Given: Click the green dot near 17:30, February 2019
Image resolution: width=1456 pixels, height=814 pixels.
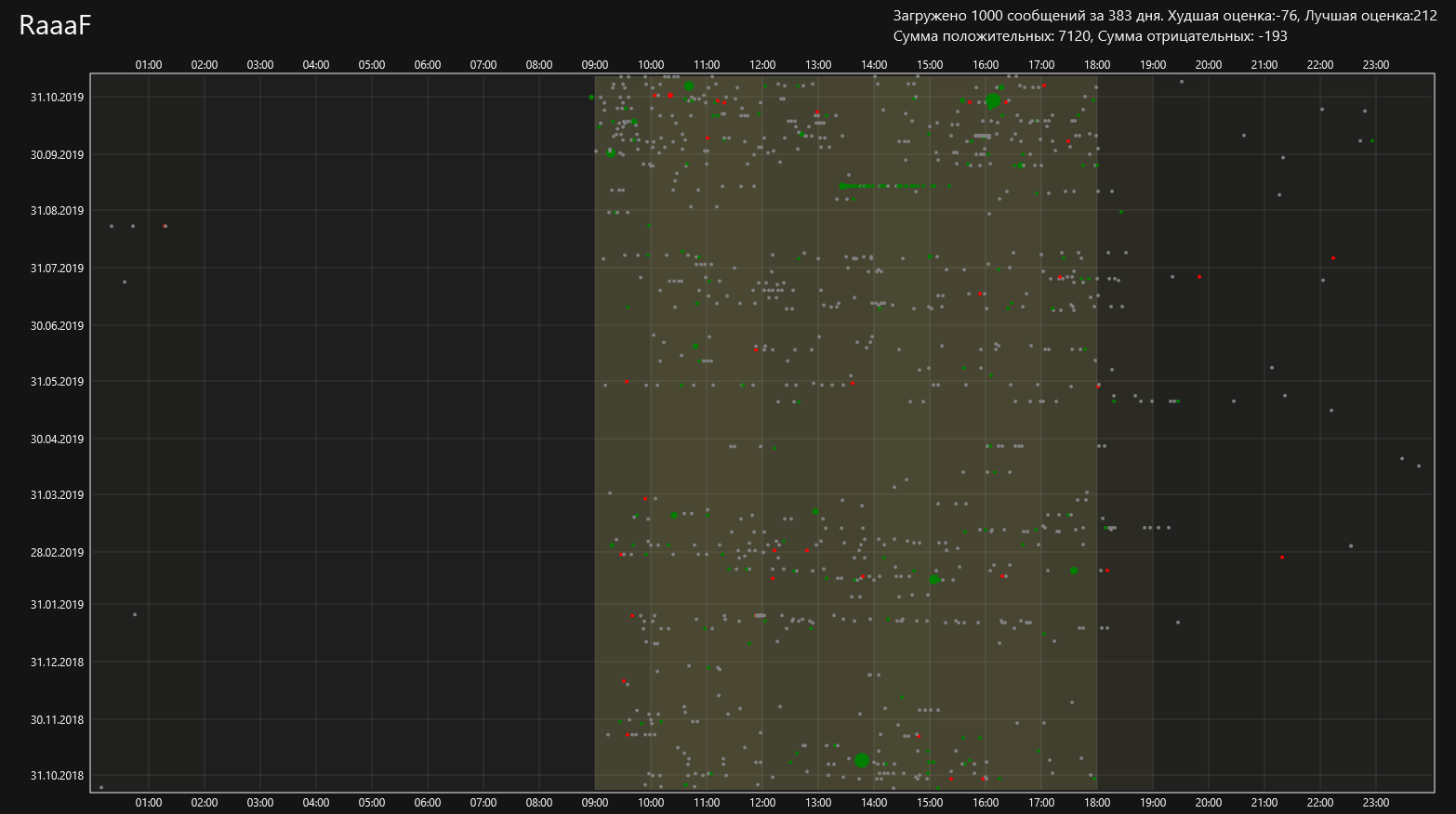Looking at the screenshot, I should pos(1074,571).
